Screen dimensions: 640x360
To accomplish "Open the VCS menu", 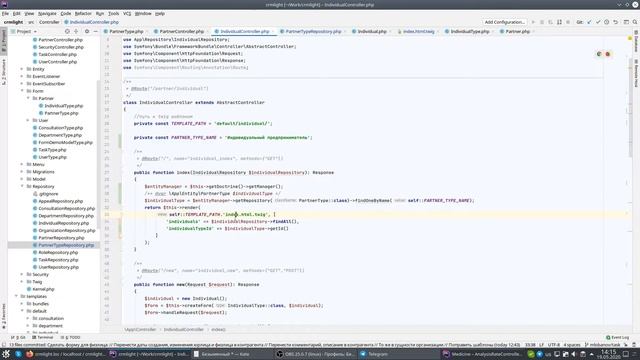I will [127, 13].
